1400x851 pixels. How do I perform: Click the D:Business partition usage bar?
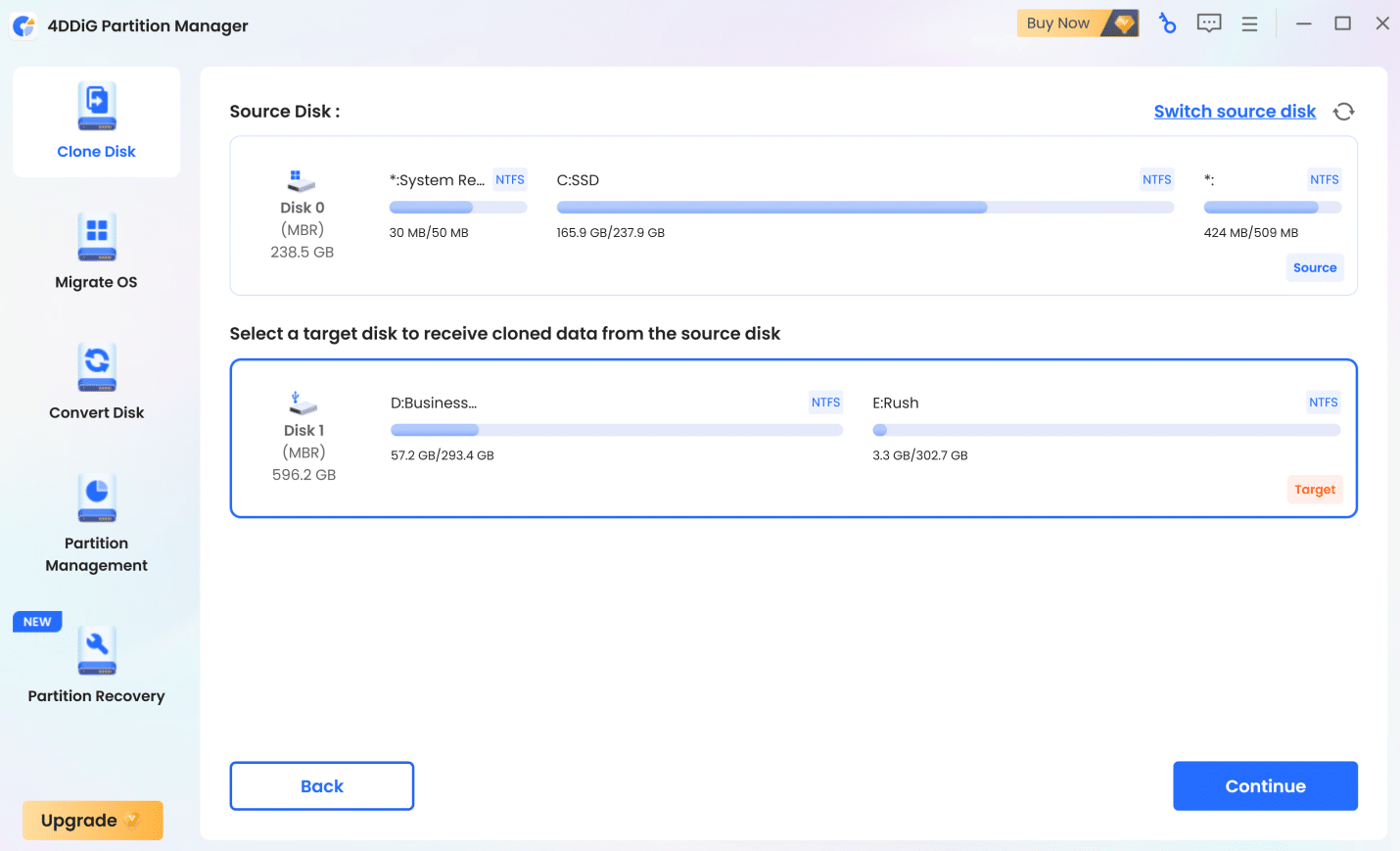click(617, 430)
